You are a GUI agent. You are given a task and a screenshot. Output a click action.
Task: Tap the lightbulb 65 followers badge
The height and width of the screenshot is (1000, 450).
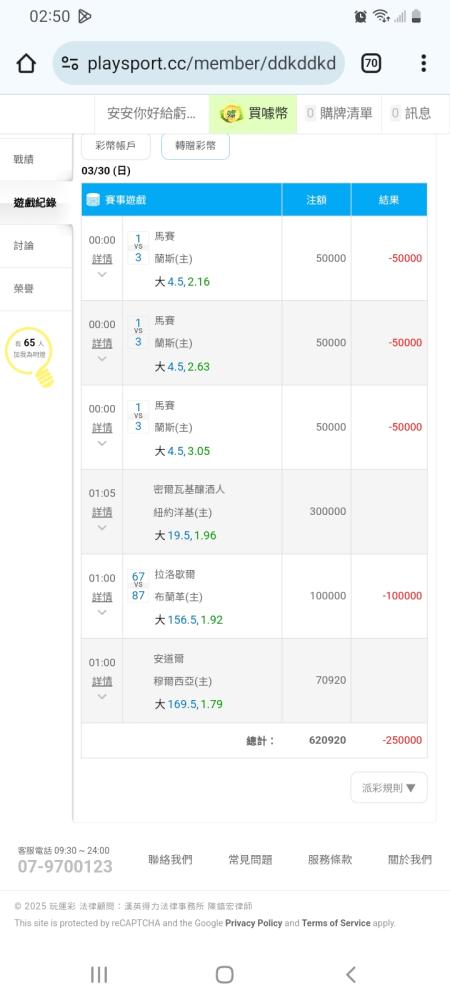click(29, 355)
